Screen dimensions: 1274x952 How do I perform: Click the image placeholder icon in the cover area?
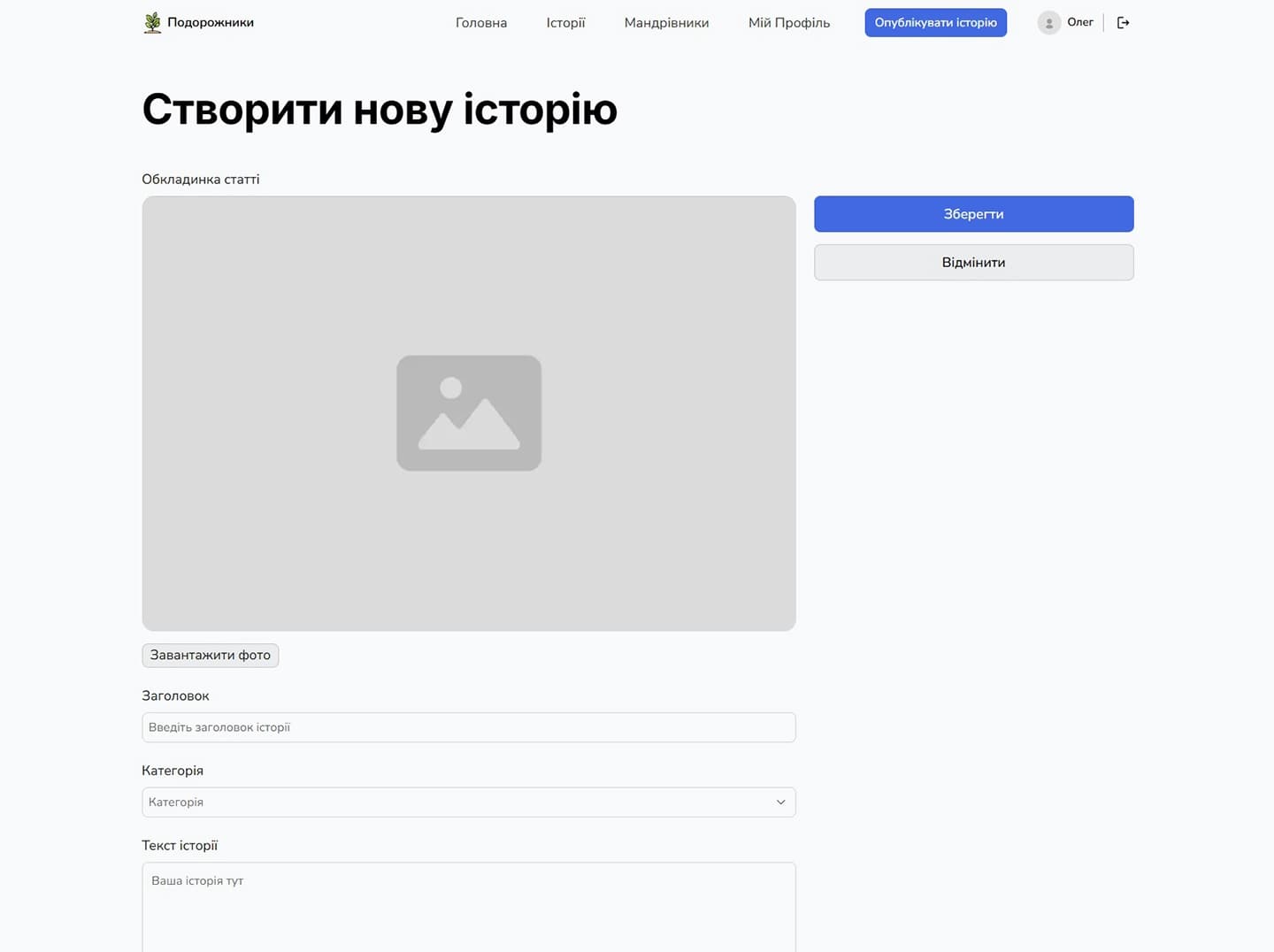(469, 412)
